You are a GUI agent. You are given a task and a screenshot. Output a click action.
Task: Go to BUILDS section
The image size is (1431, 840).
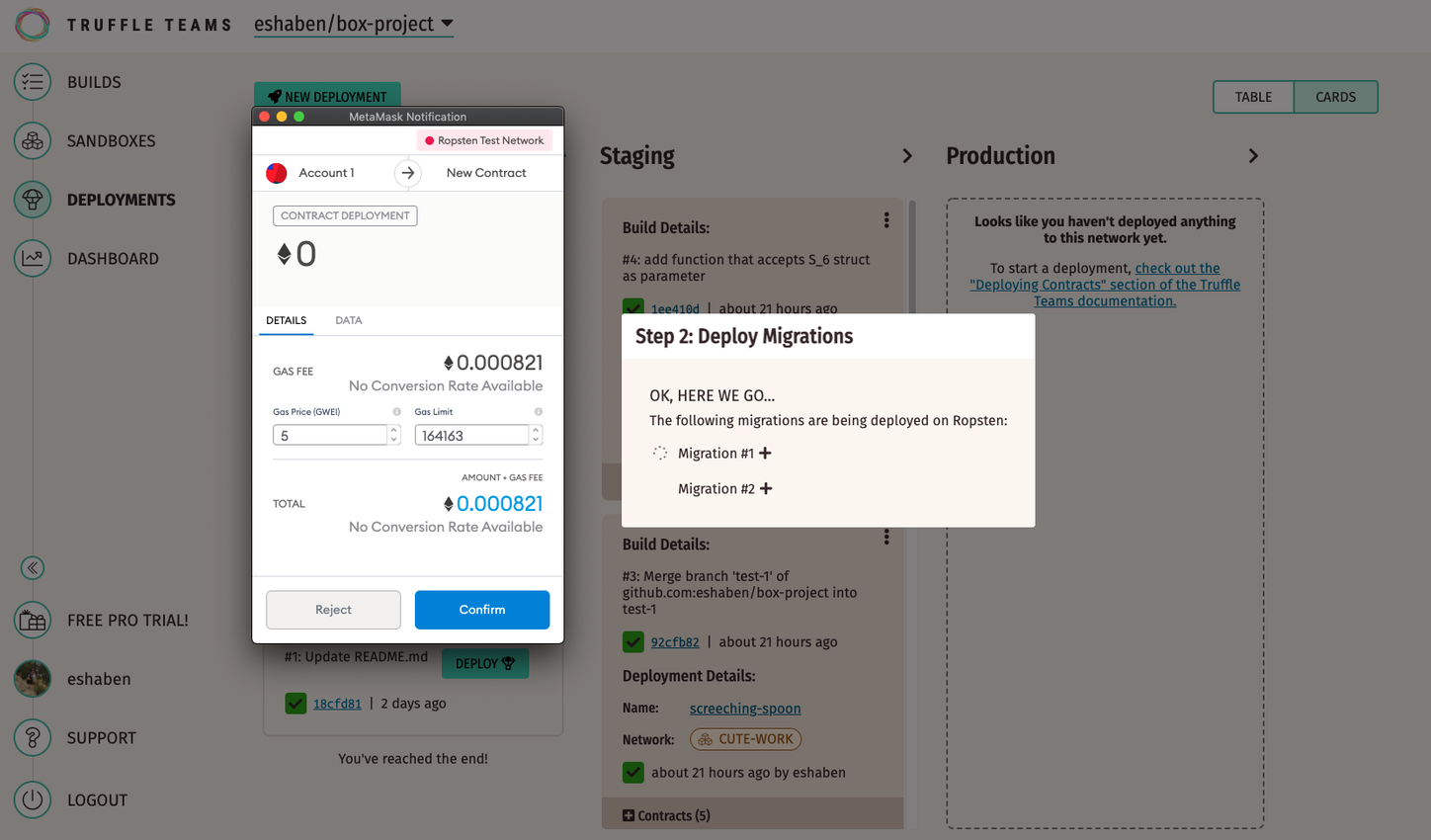(x=94, y=82)
